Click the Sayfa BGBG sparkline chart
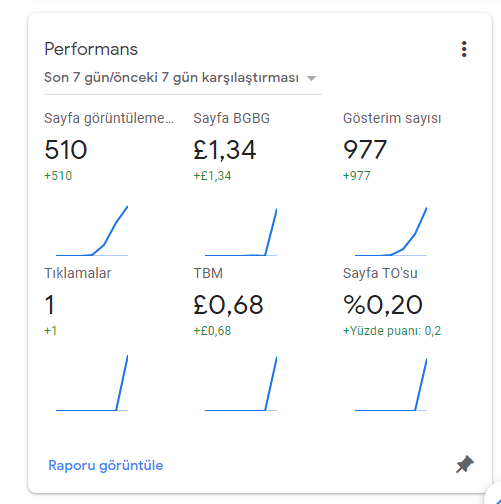501x504 pixels. click(x=241, y=232)
